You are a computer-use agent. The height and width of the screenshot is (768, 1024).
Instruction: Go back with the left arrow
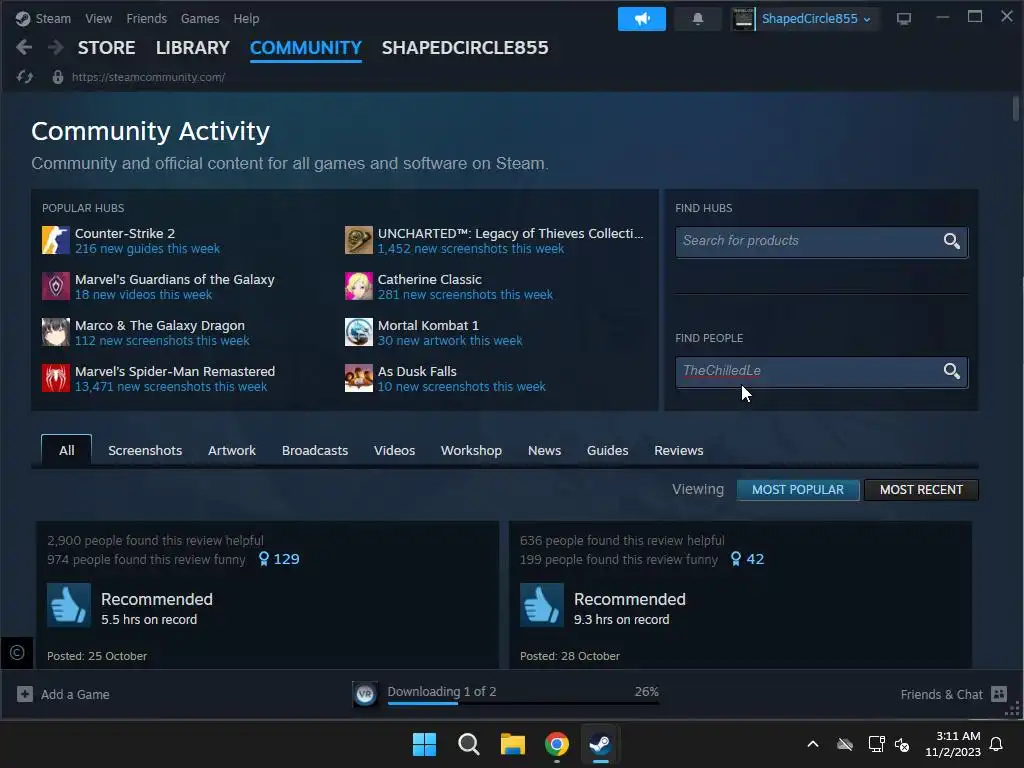pyautogui.click(x=24, y=48)
